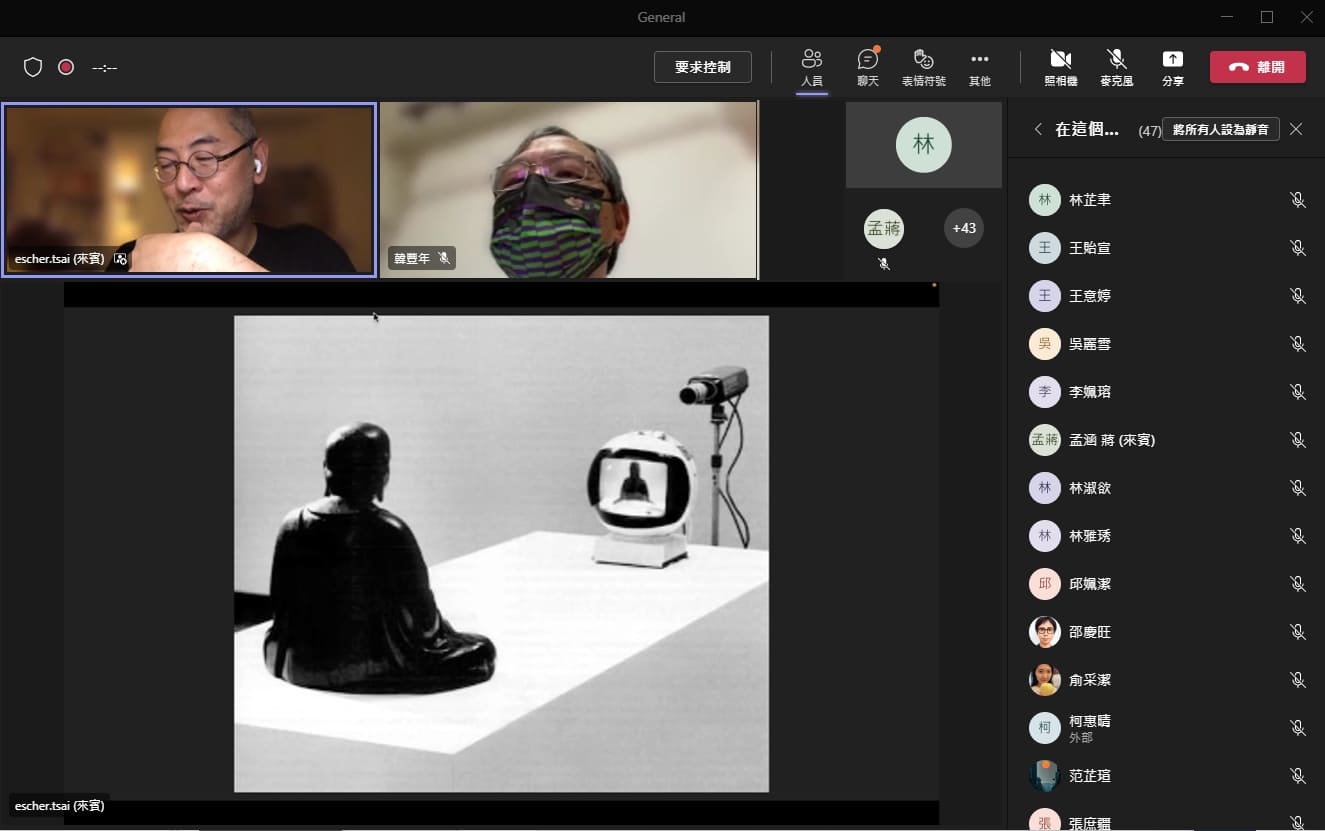Open the 聊天 chat panel
The height and width of the screenshot is (831, 1325).
tap(867, 66)
